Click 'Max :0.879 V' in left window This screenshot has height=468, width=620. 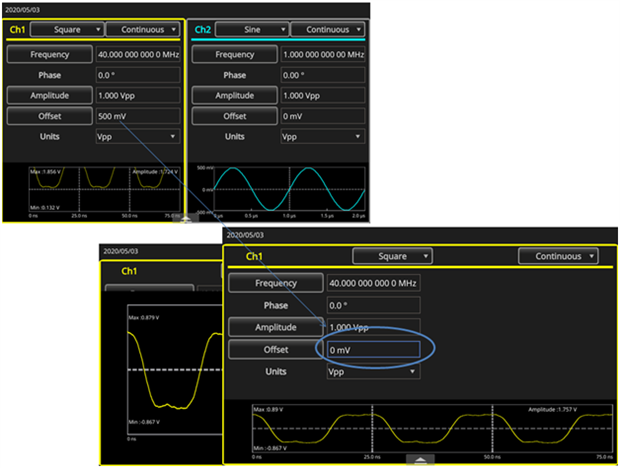tap(144, 317)
